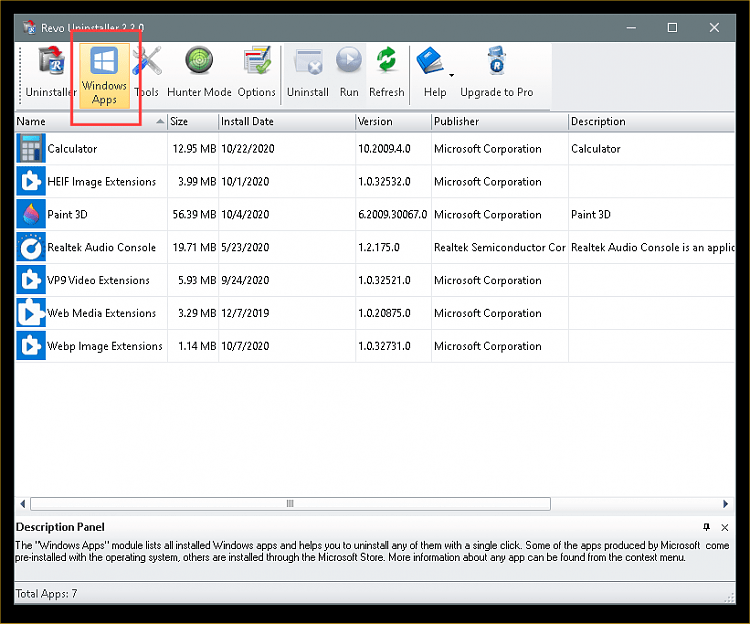The image size is (750, 624).
Task: Open the Help book icon
Action: (x=430, y=61)
